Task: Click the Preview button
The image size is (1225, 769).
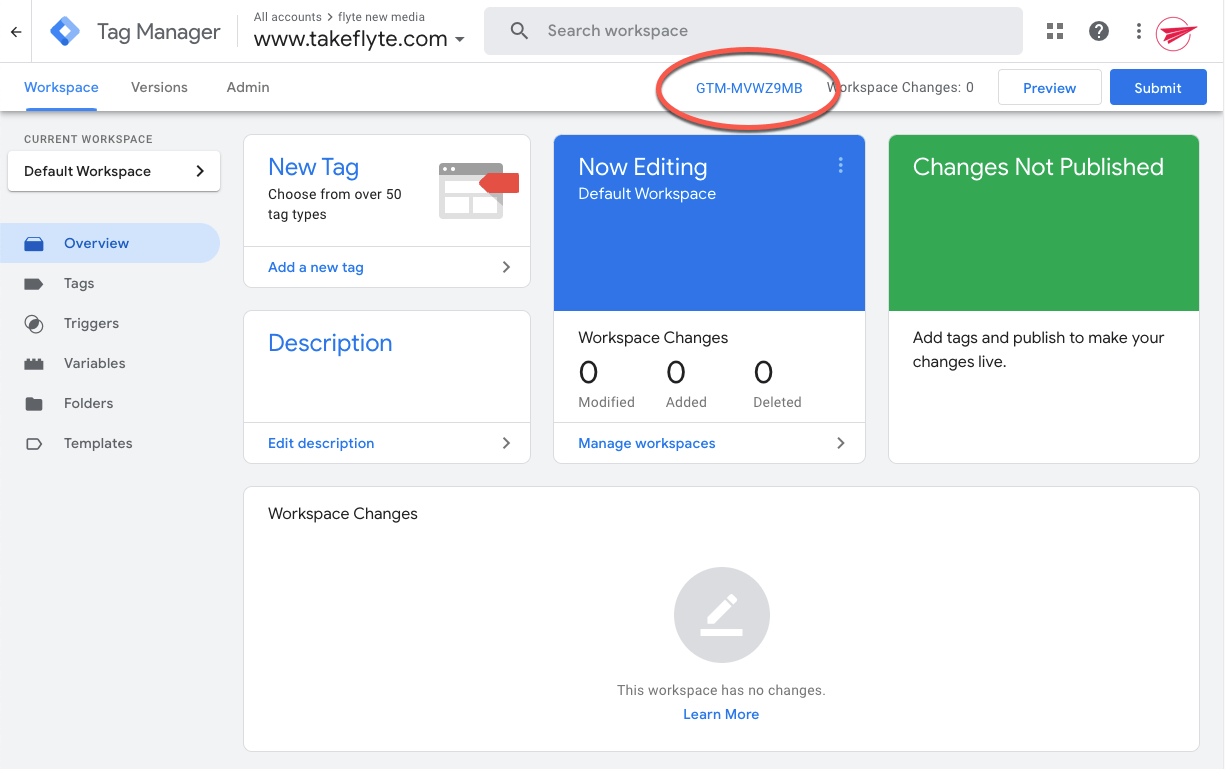Action: point(1049,87)
